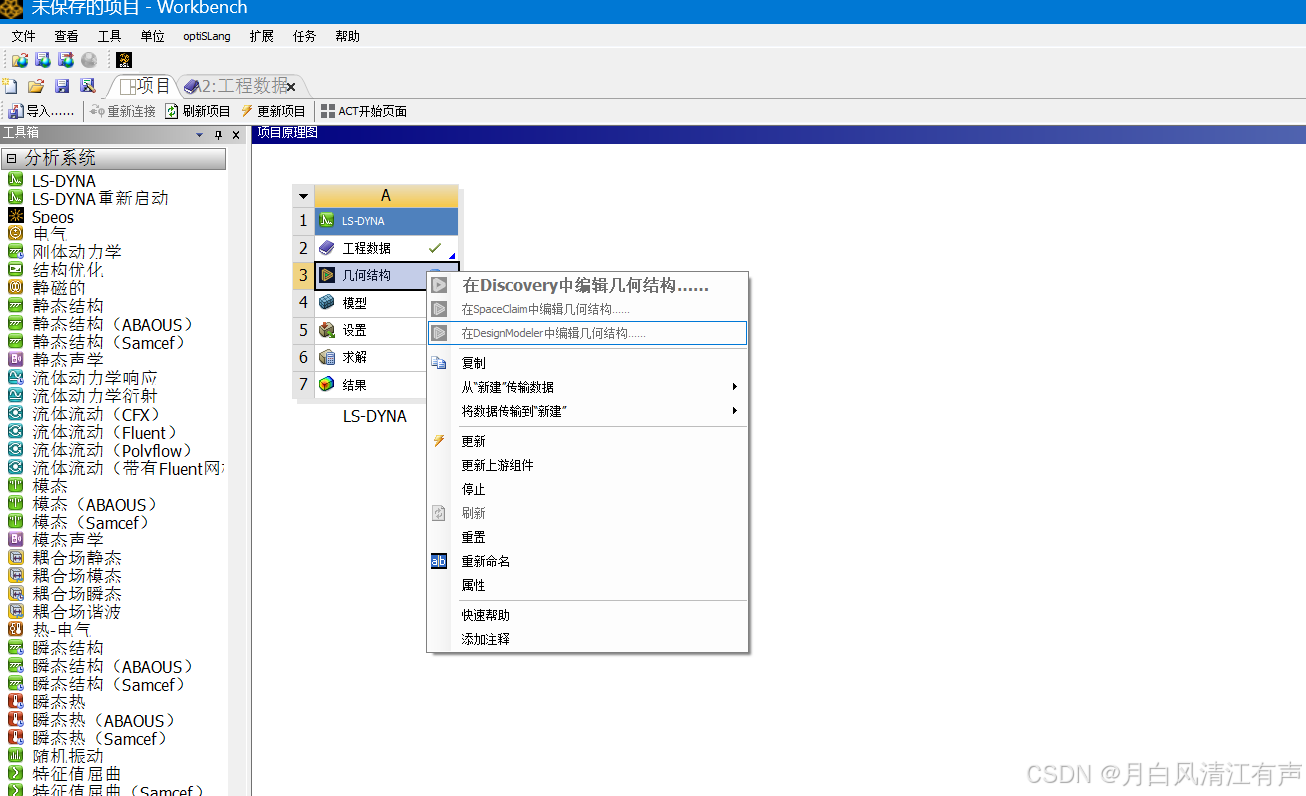The image size is (1306, 796).
Task: Click the 静磁的 toolbox icon
Action: tap(15, 288)
